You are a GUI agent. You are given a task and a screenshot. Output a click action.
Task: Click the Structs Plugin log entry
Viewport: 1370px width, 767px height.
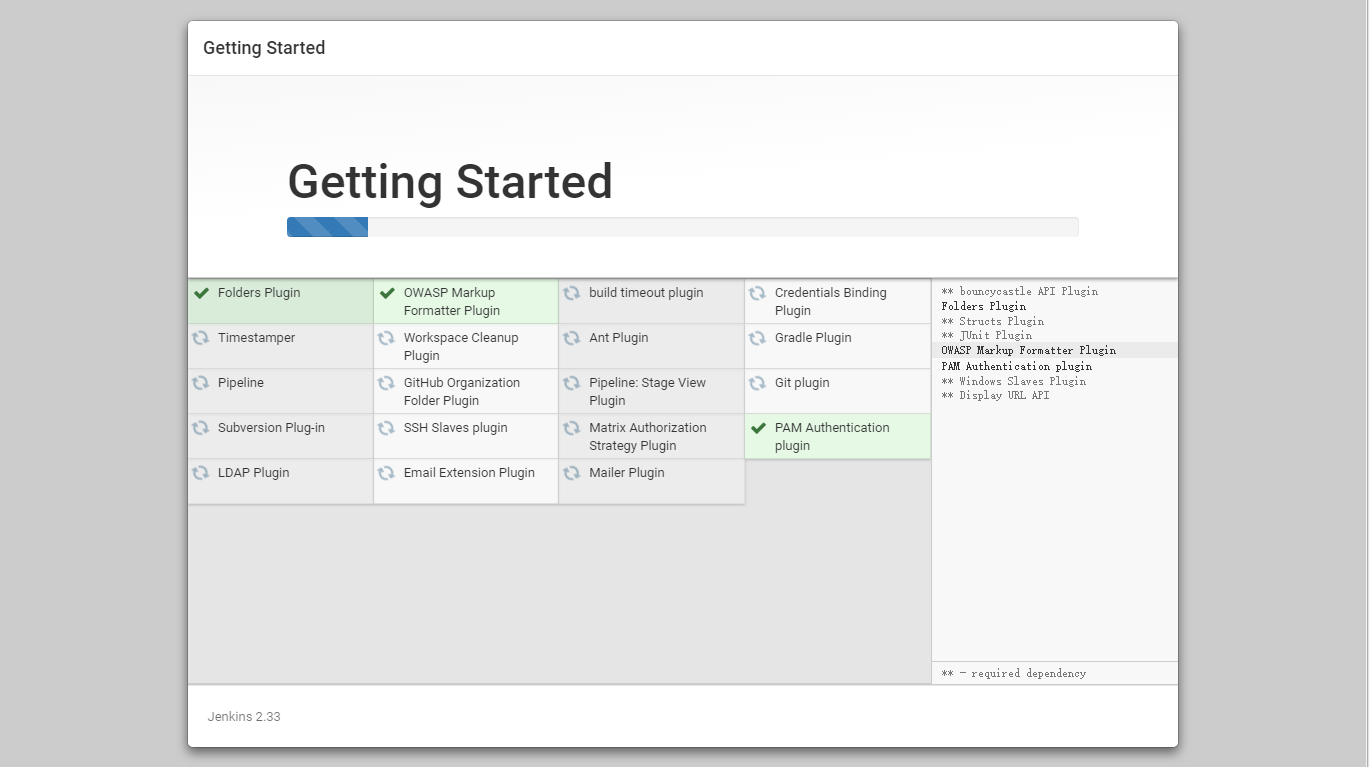[x=992, y=321]
